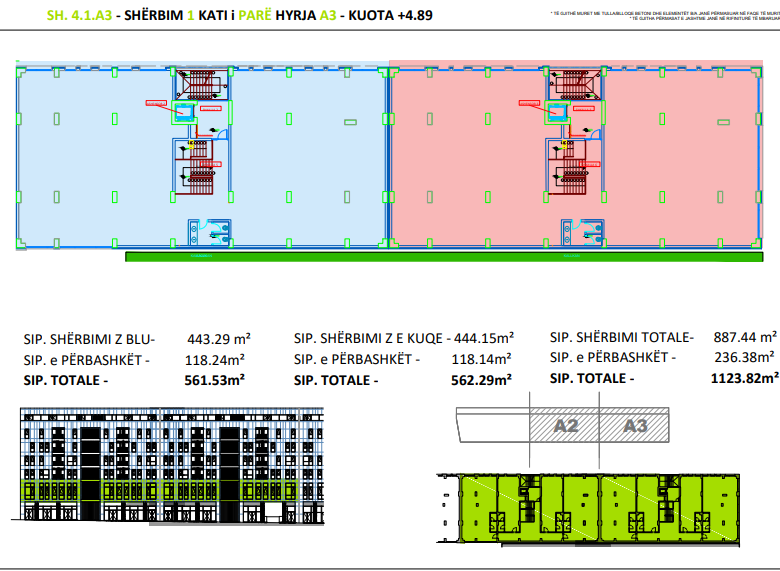Click the overall total 1123.82m²

click(x=741, y=378)
